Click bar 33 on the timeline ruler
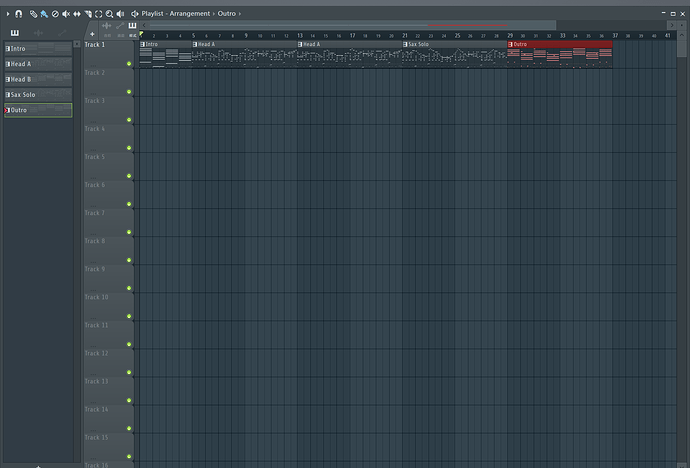This screenshot has height=468, width=690. [562, 36]
